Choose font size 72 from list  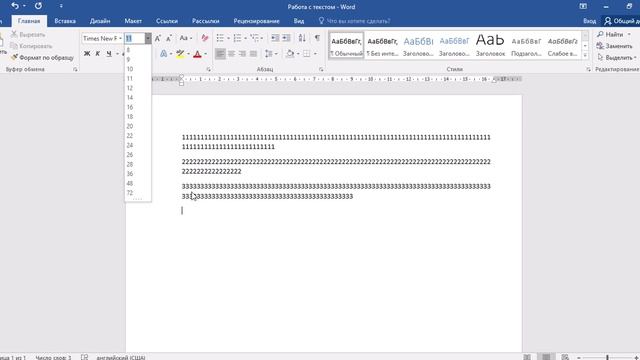coord(138,193)
